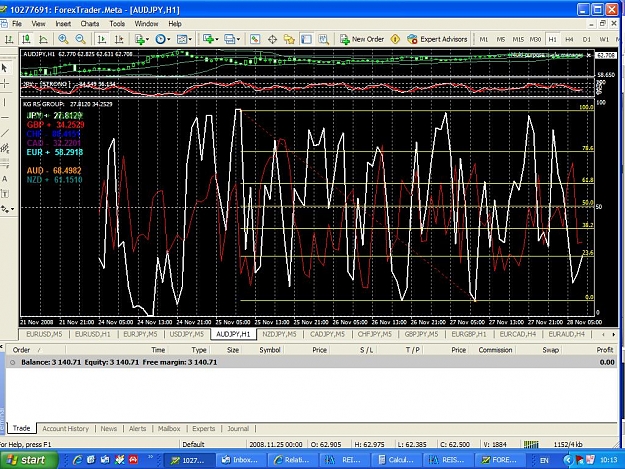The image size is (625, 469).
Task: Select the text label 'A' drawing tool
Action: pos(5,179)
